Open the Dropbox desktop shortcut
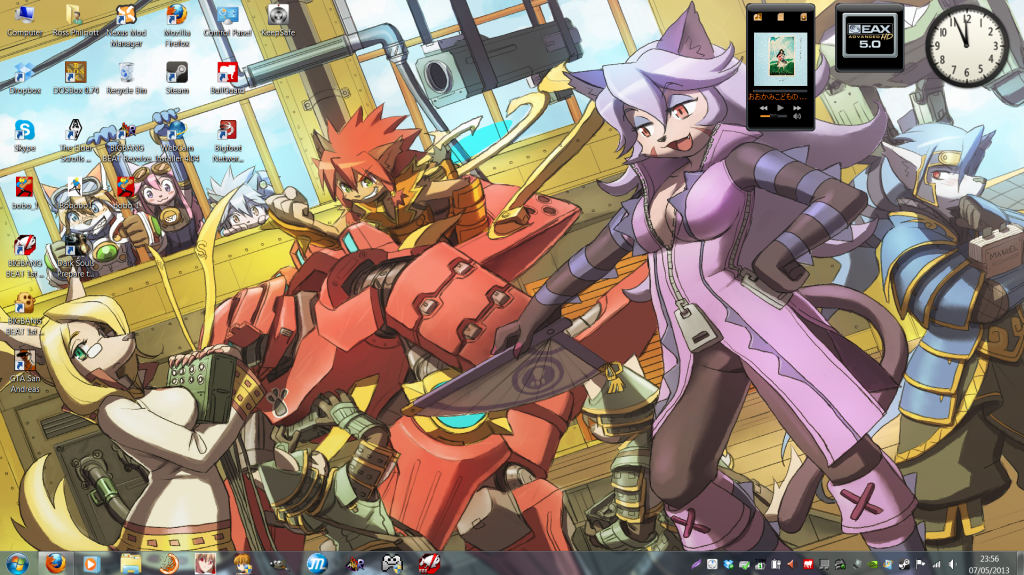This screenshot has height=575, width=1024. pos(24,78)
